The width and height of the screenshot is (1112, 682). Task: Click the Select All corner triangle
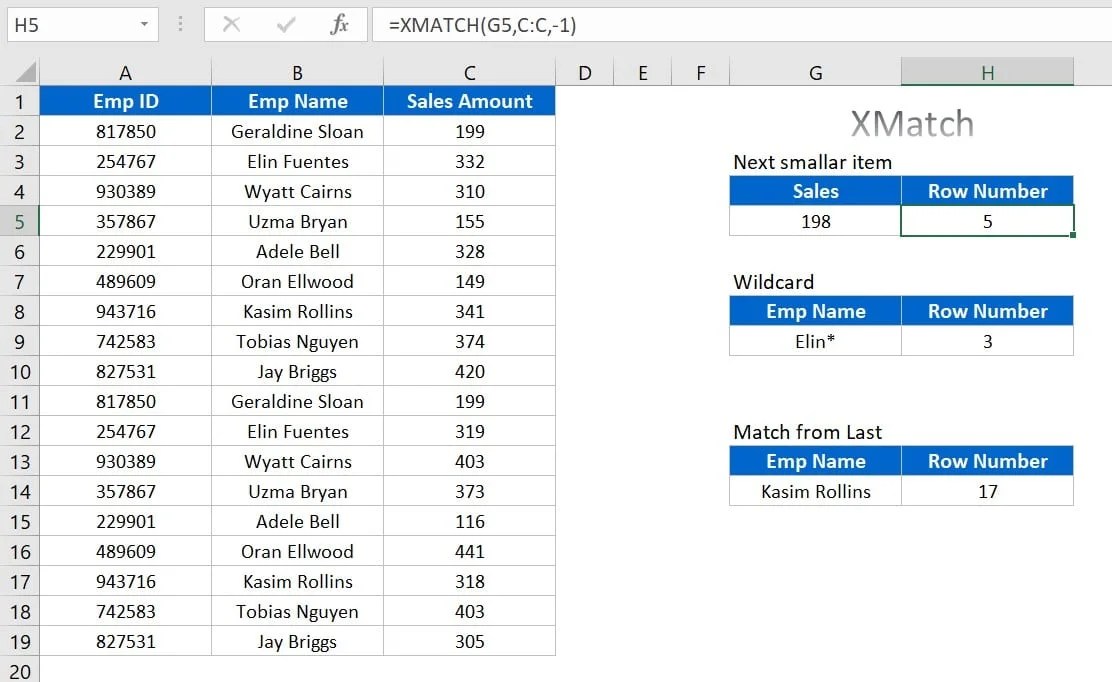point(26,72)
